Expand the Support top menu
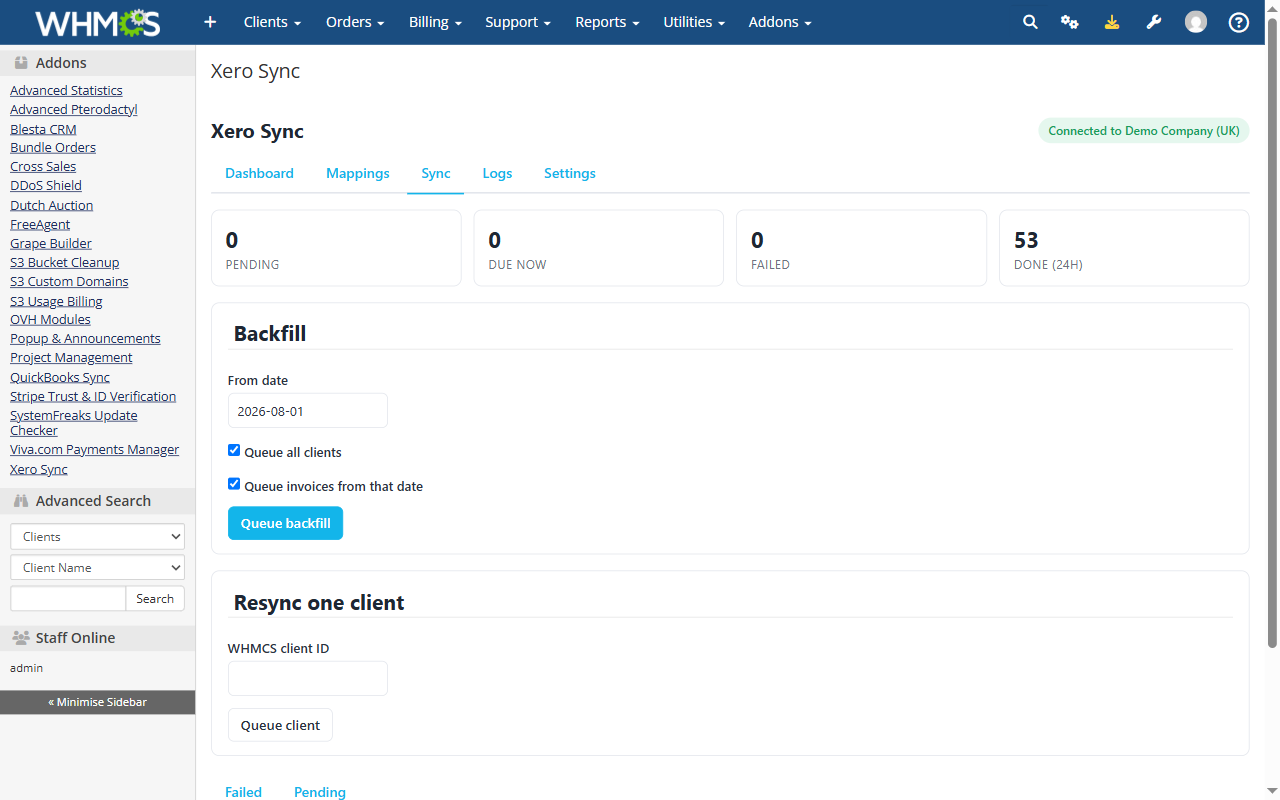Screen dimensions: 1280x800 518,22
